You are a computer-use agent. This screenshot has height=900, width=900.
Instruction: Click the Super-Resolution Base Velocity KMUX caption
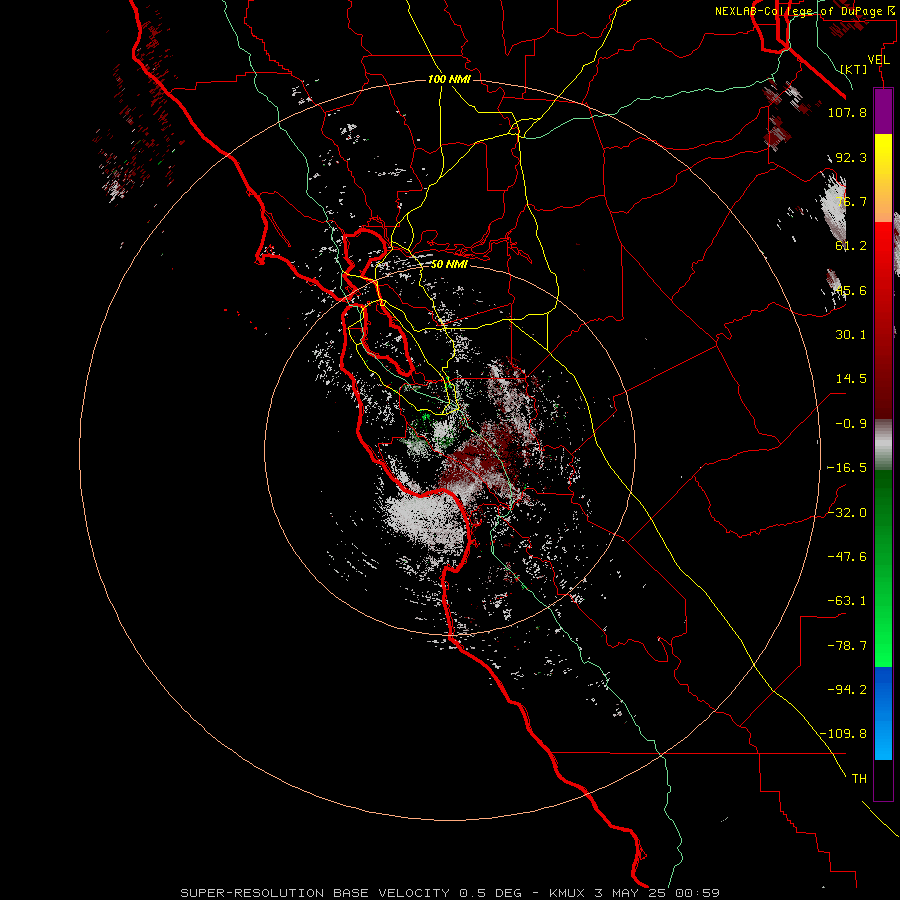pos(450,893)
